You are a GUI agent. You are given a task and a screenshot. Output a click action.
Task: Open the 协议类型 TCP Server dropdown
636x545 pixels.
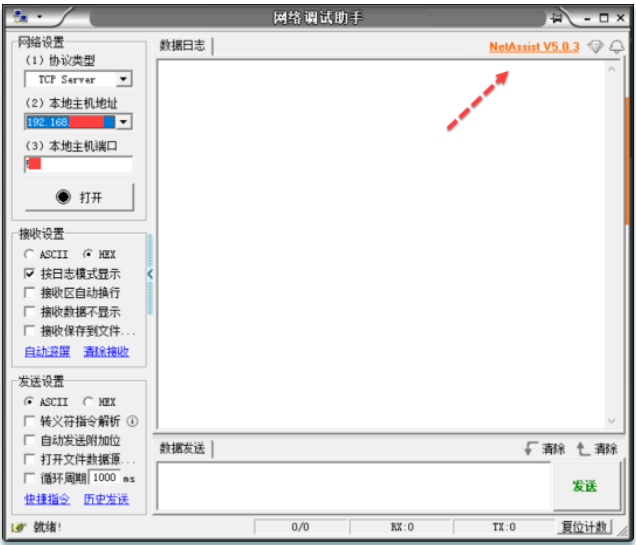pyautogui.click(x=123, y=80)
